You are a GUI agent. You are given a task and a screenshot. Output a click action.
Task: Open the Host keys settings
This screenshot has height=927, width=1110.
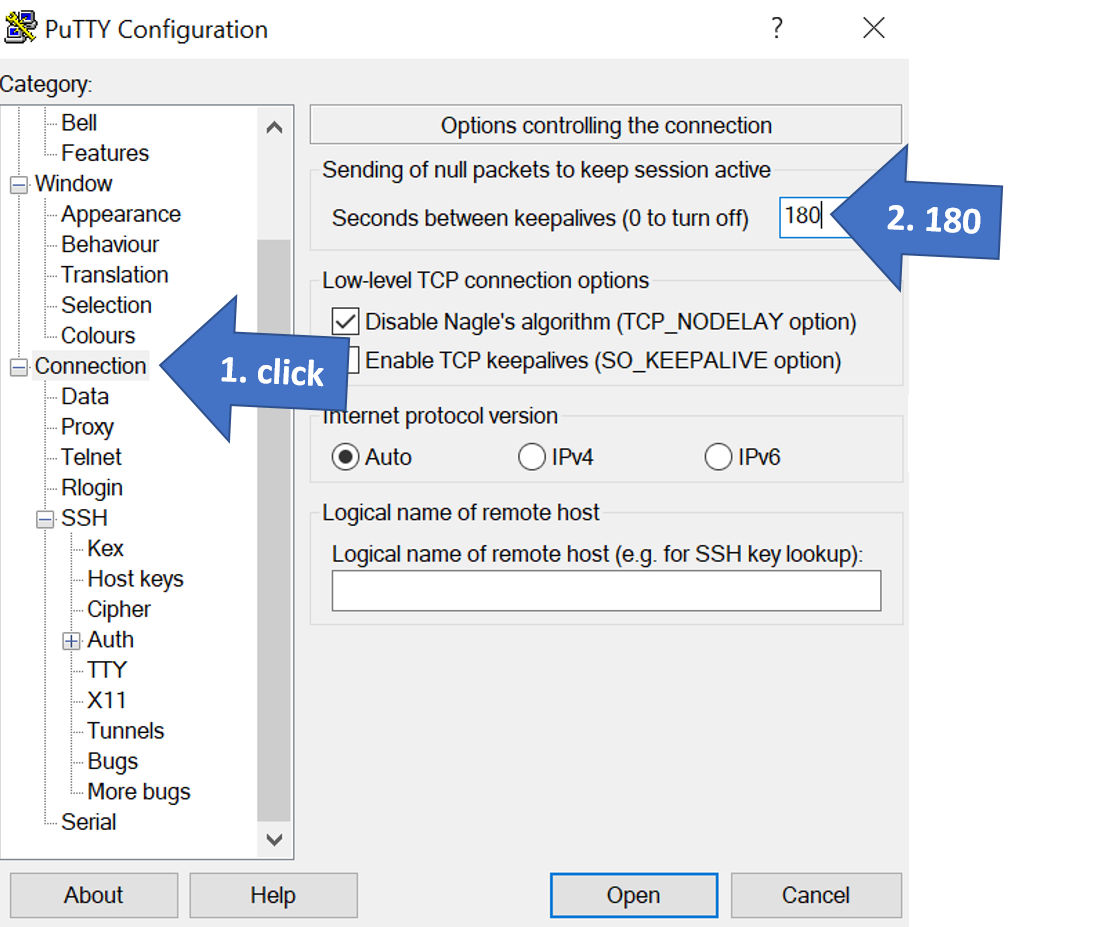[x=135, y=579]
